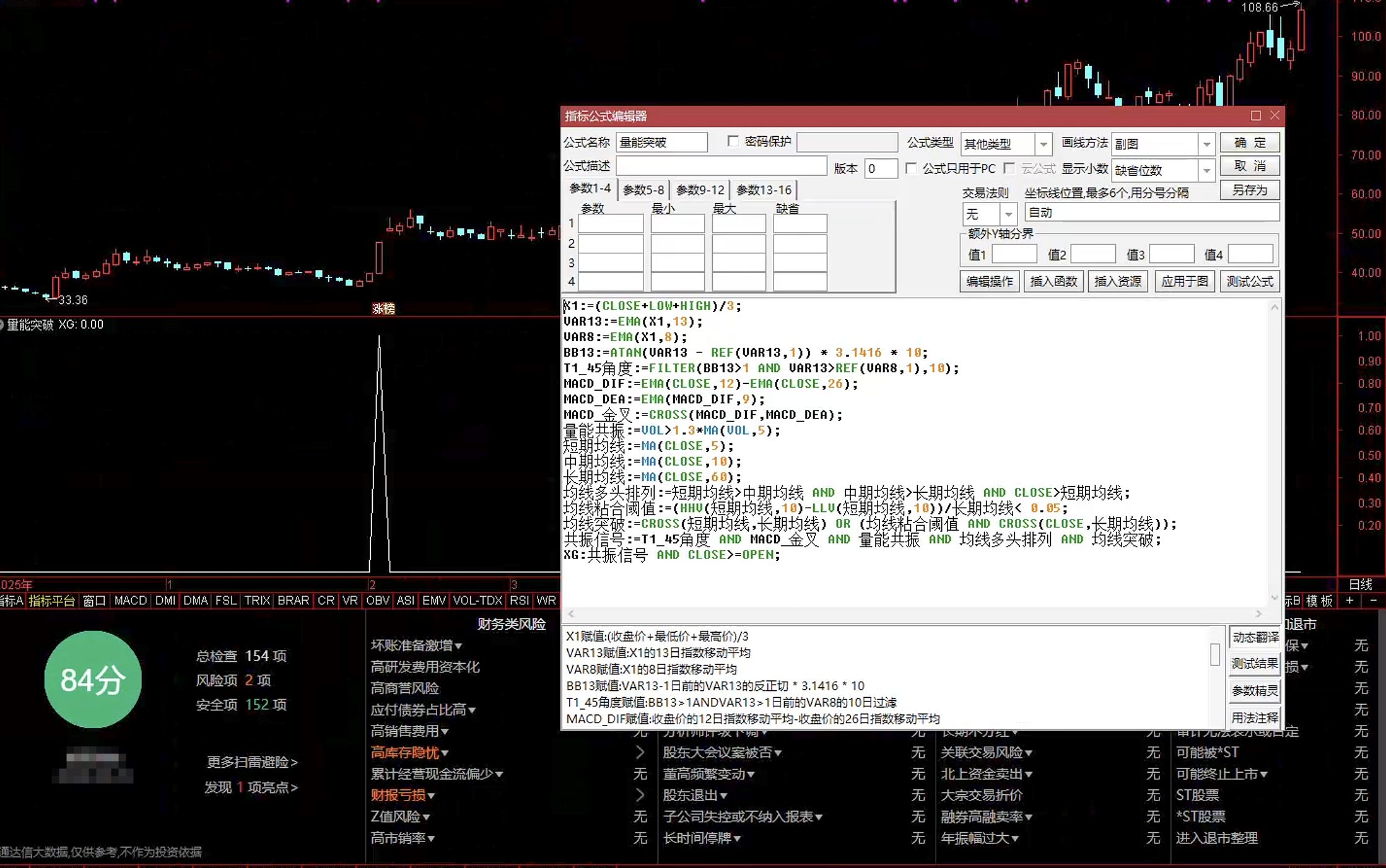Select the OBV indicator tab
Screen dimensions: 1386x868
[x=378, y=601]
